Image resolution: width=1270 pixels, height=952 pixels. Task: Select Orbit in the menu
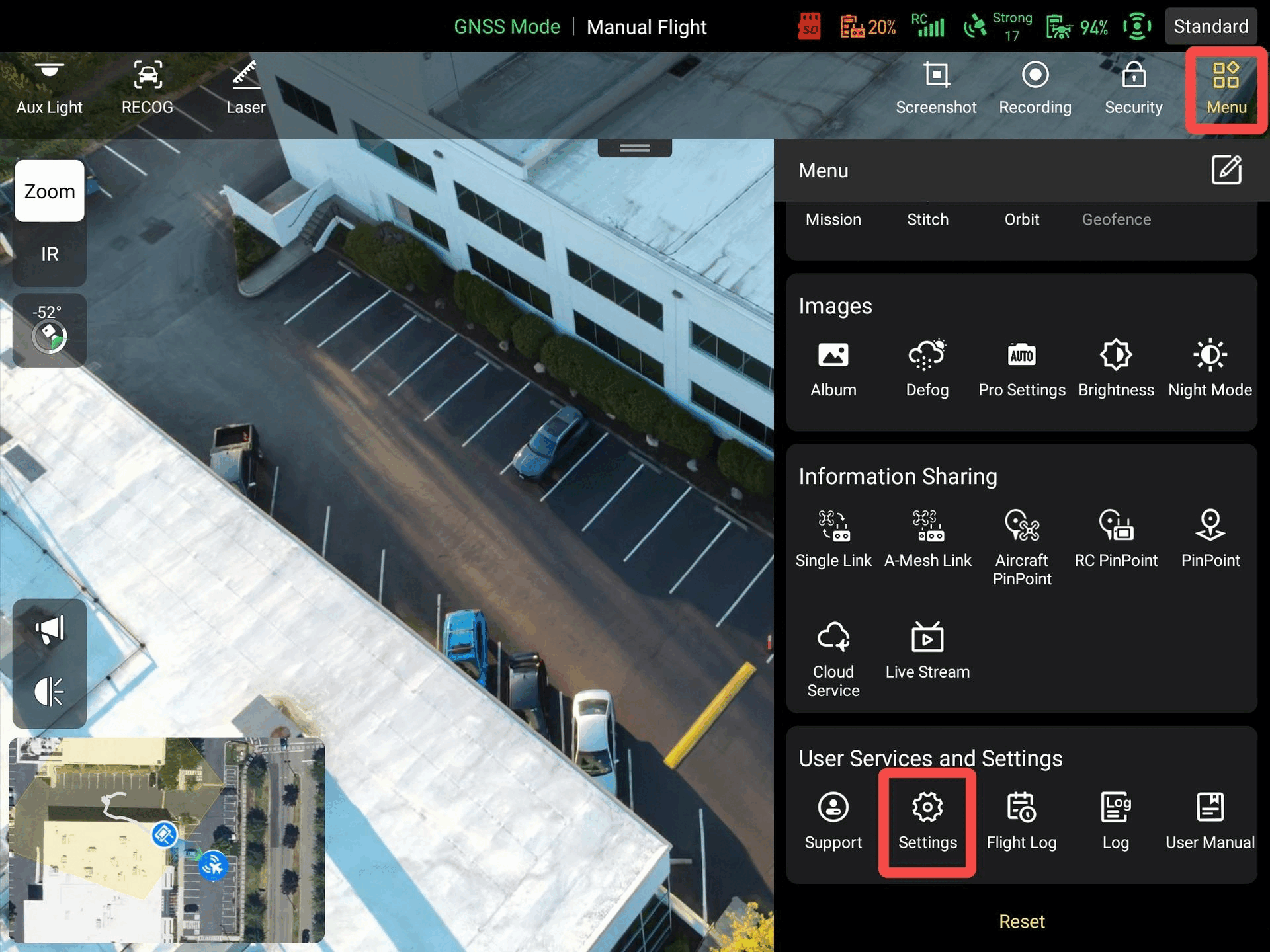(1022, 219)
